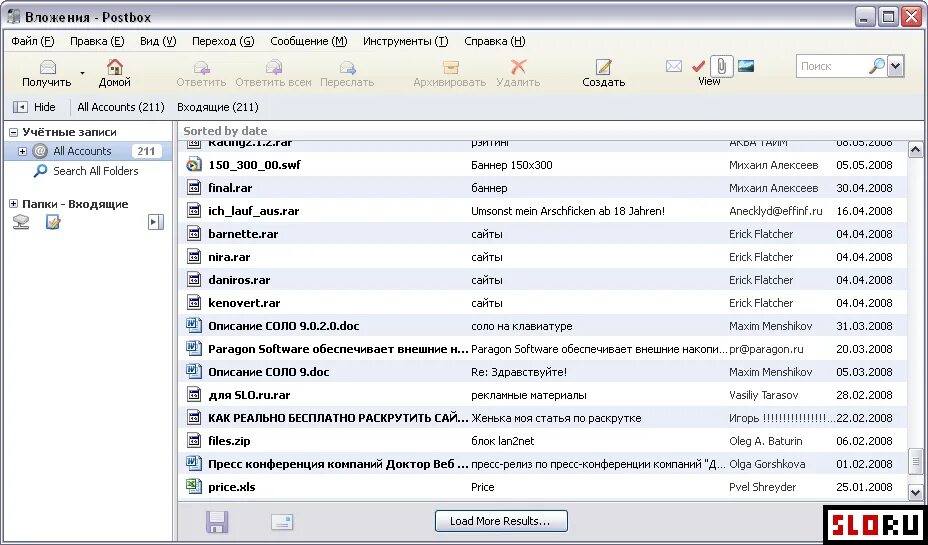Click Word icon of Описание СОЛО 9.0.2.0.doc
928x545 pixels.
194,325
